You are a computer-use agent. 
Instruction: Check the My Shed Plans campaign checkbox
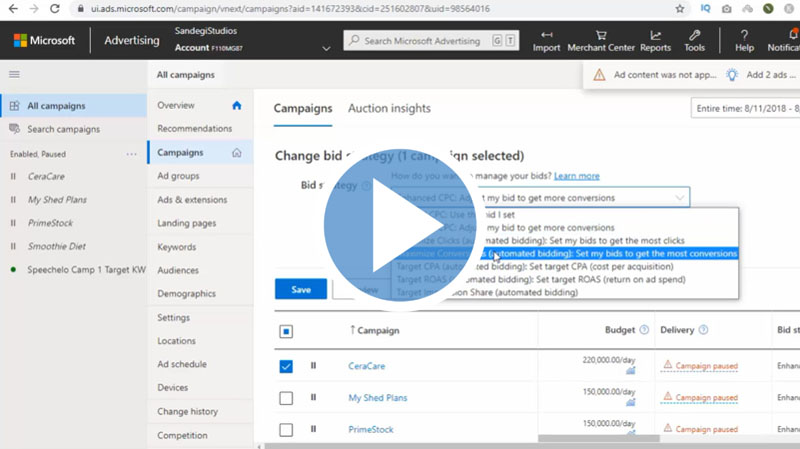point(286,398)
